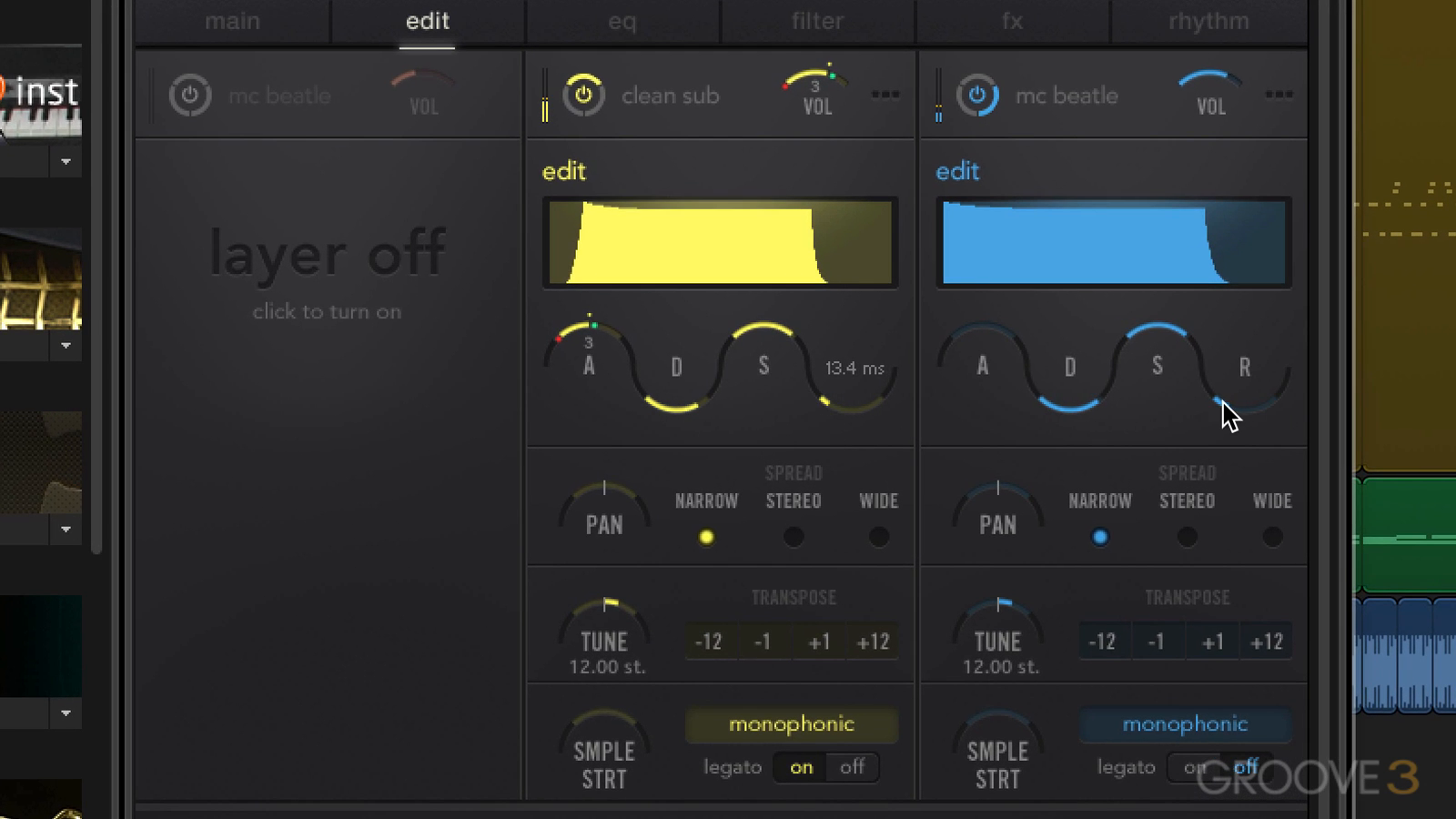
Task: Expand the top instrument thumbnail dropdown arrow
Action: click(x=66, y=162)
